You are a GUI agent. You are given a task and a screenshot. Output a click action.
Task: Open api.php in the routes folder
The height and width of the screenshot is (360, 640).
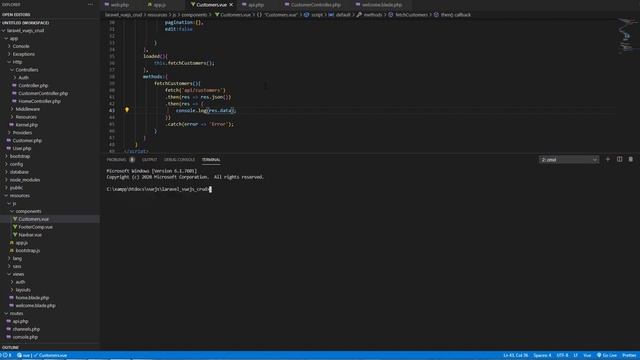pos(20,321)
